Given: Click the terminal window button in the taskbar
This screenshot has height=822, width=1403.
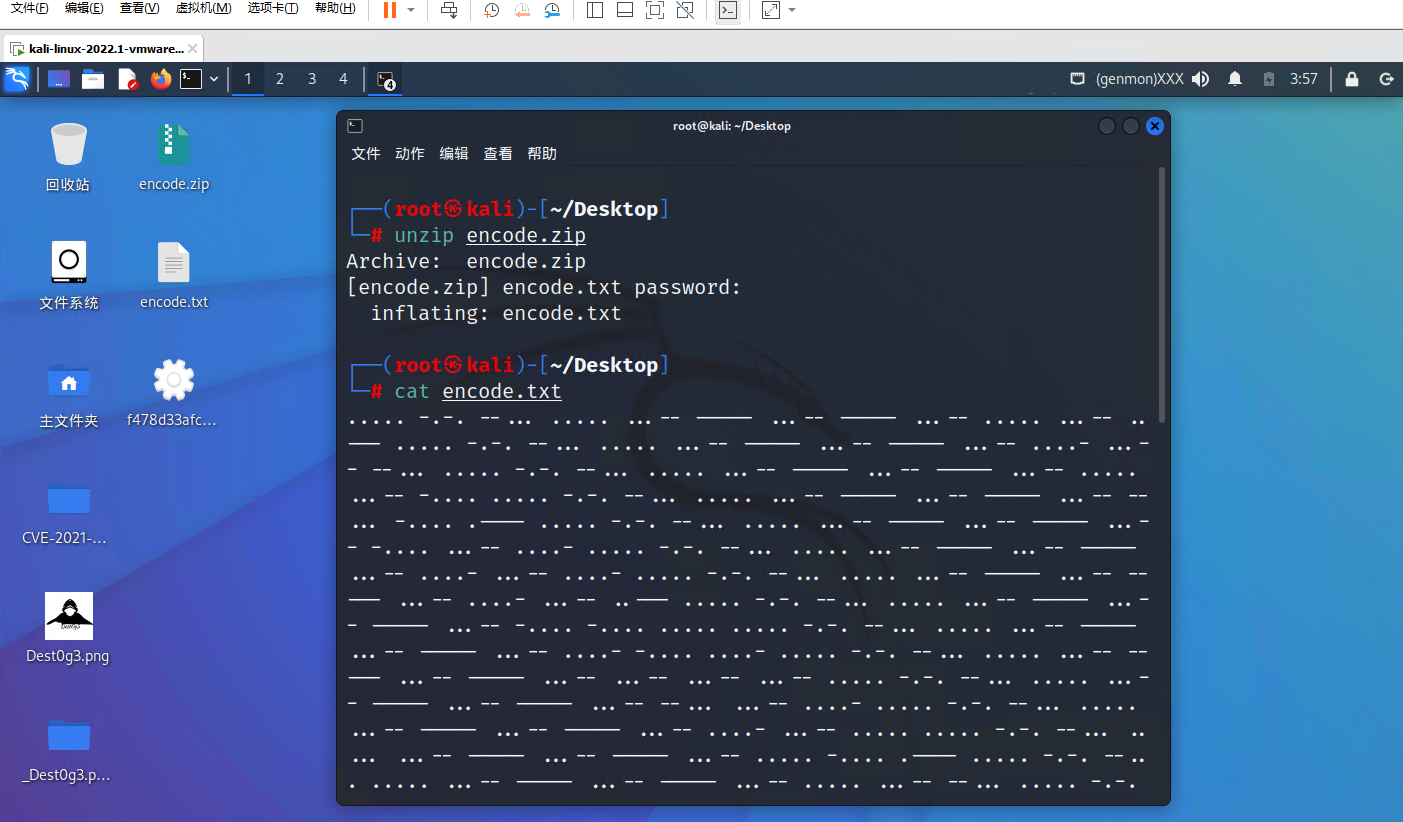Looking at the screenshot, I should tap(386, 79).
